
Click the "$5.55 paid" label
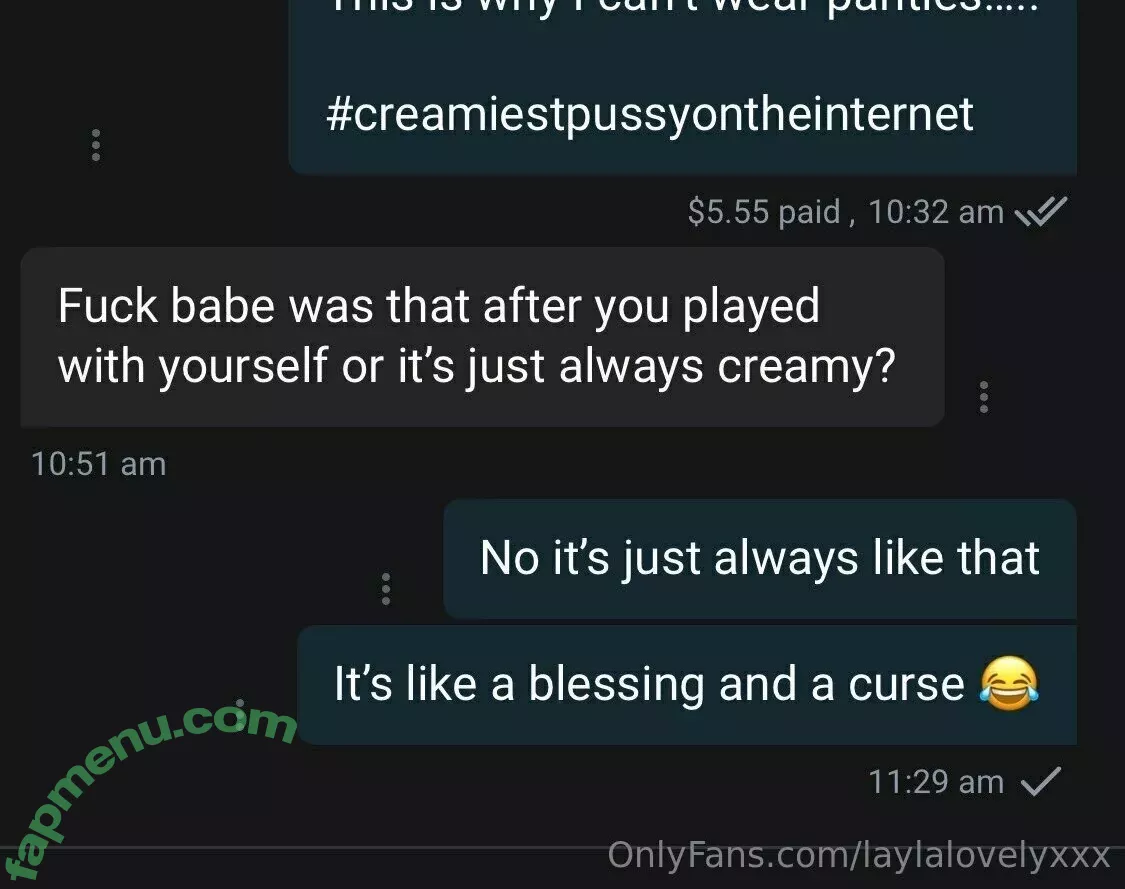(763, 212)
